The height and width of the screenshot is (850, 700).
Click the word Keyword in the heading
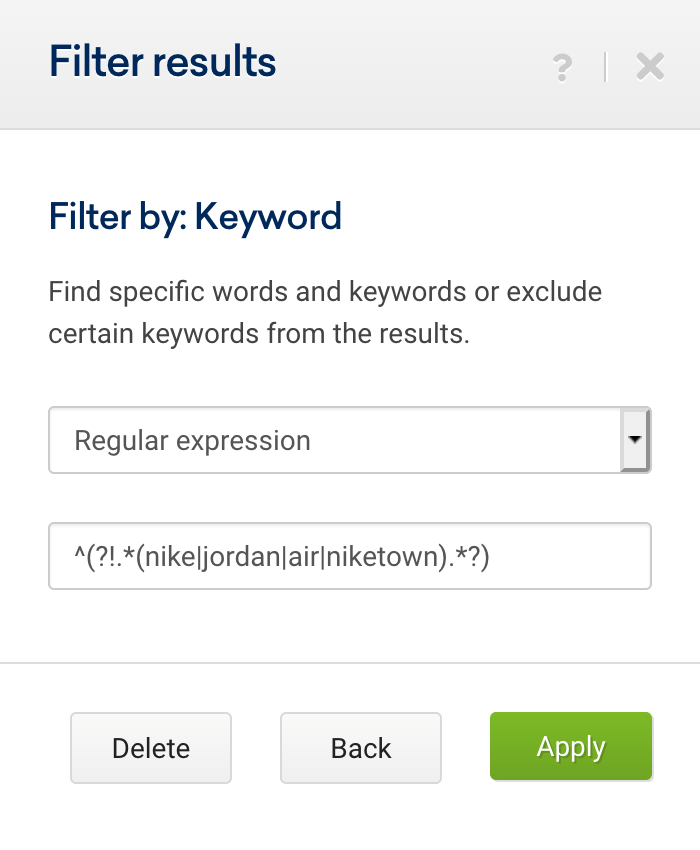(268, 217)
